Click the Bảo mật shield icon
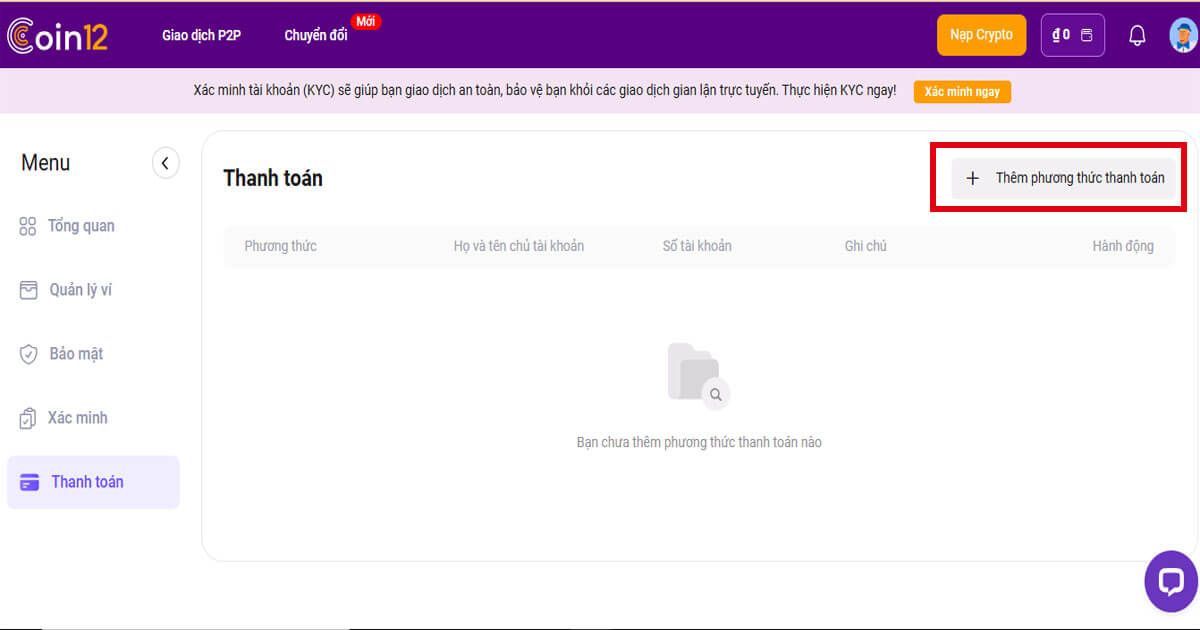The height and width of the screenshot is (630, 1200). pyautogui.click(x=29, y=354)
